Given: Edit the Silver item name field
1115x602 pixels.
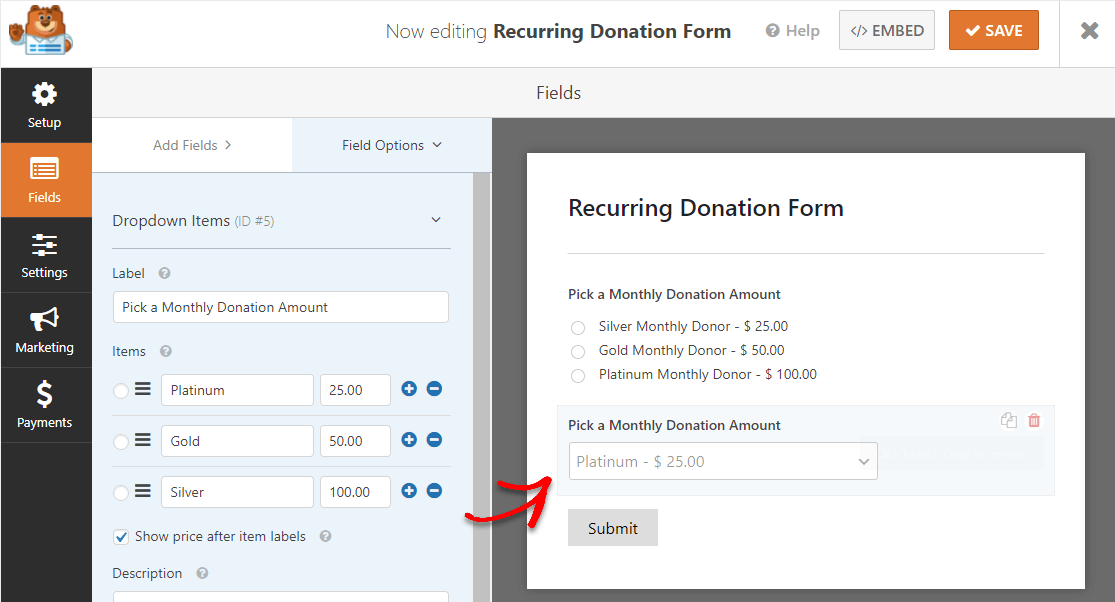Looking at the screenshot, I should [238, 492].
